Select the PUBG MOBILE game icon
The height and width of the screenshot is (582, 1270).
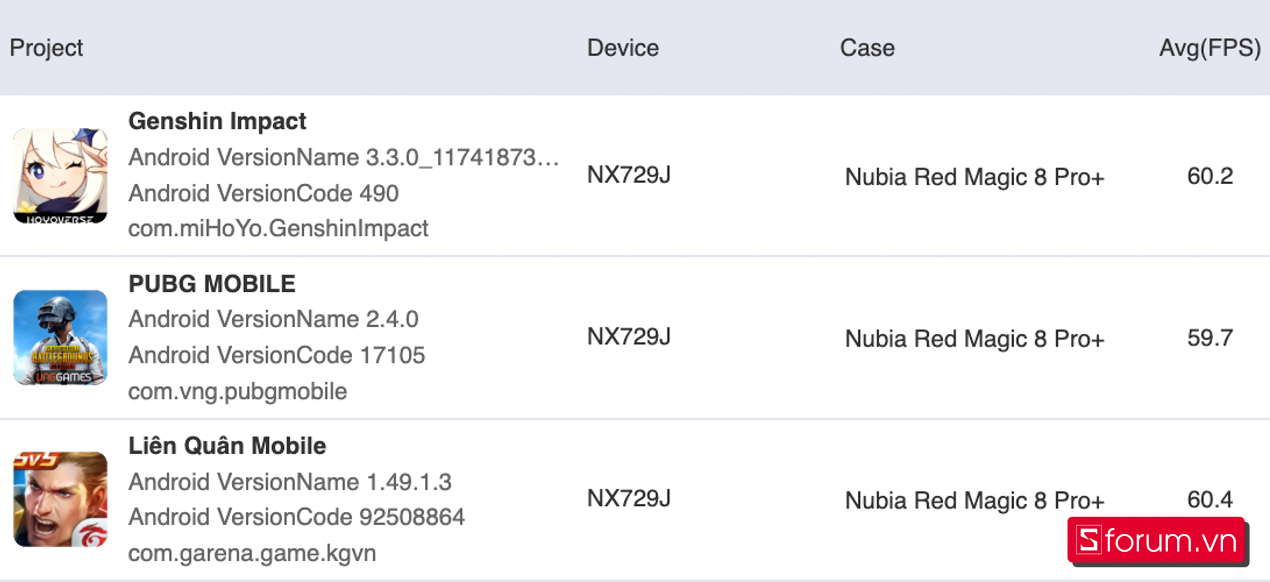[x=60, y=338]
